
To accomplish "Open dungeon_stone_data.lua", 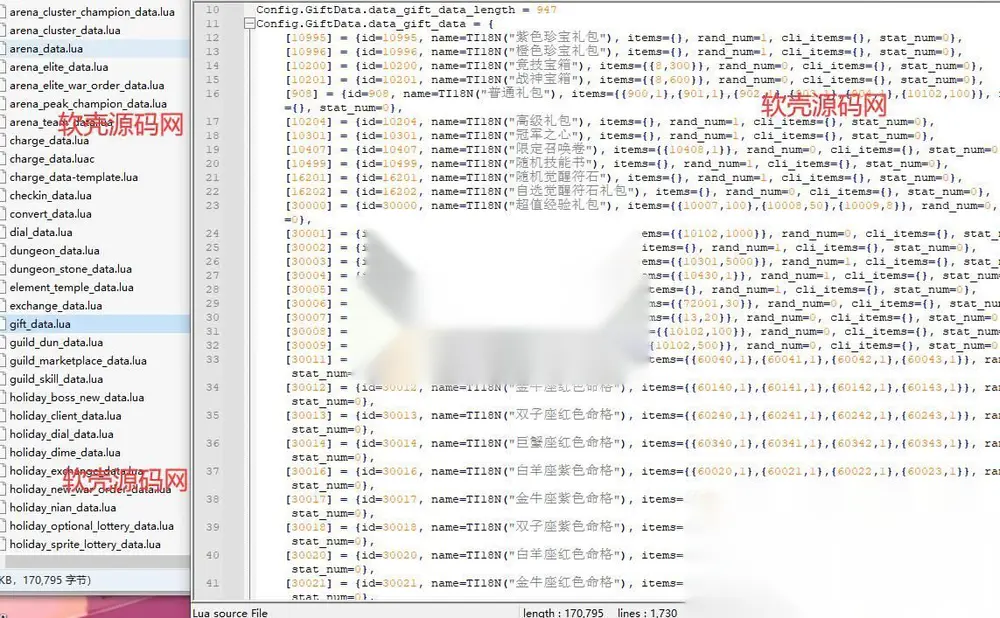I will pos(71,269).
